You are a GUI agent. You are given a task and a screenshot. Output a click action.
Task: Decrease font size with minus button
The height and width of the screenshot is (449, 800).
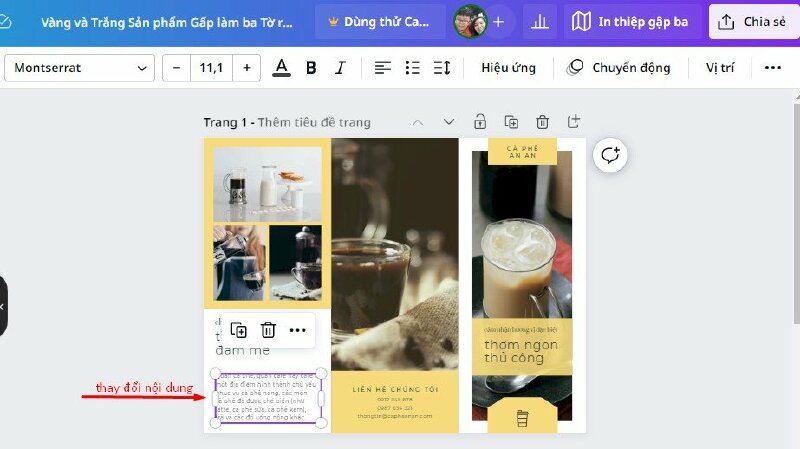pyautogui.click(x=177, y=68)
